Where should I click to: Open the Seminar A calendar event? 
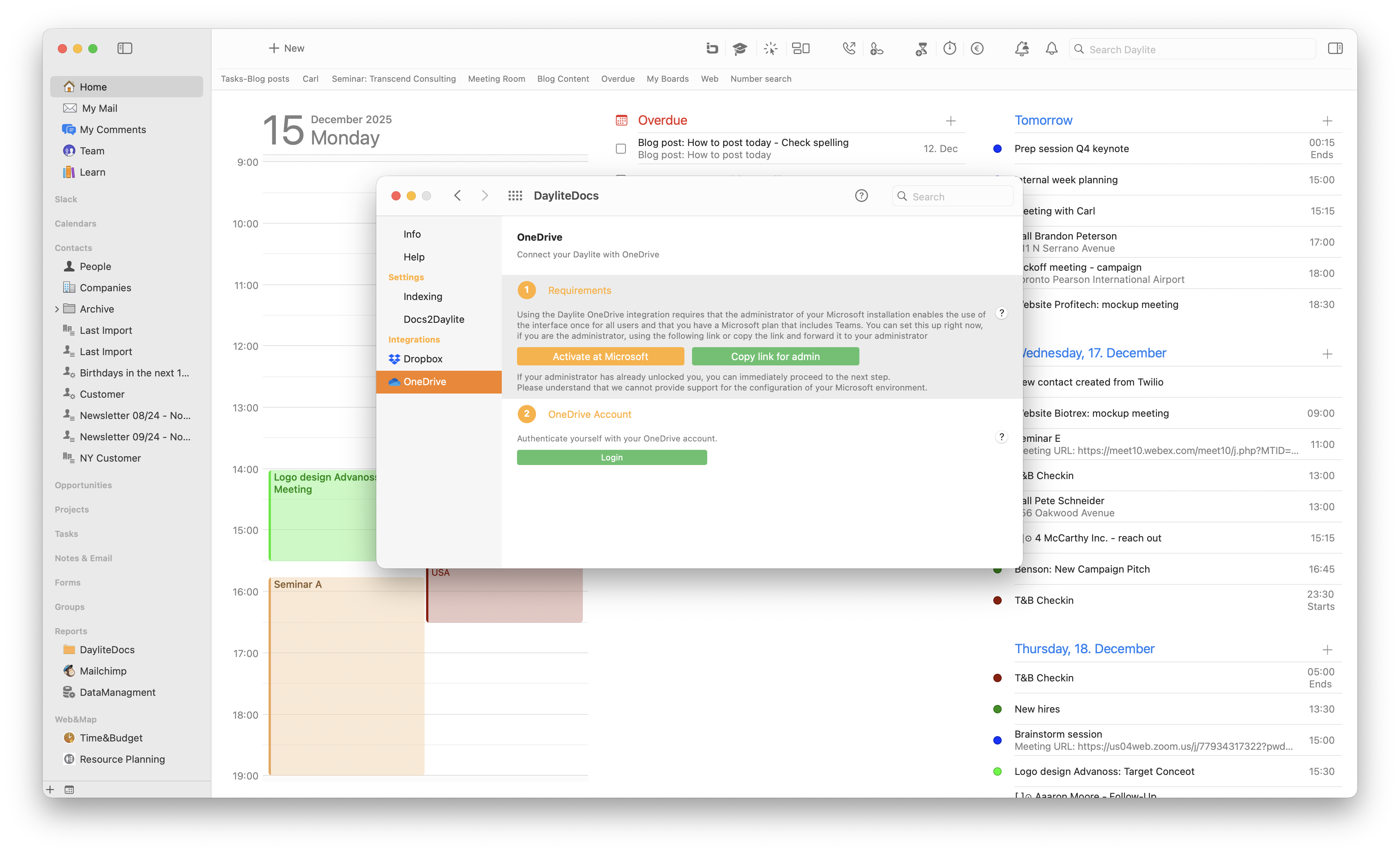click(x=347, y=676)
